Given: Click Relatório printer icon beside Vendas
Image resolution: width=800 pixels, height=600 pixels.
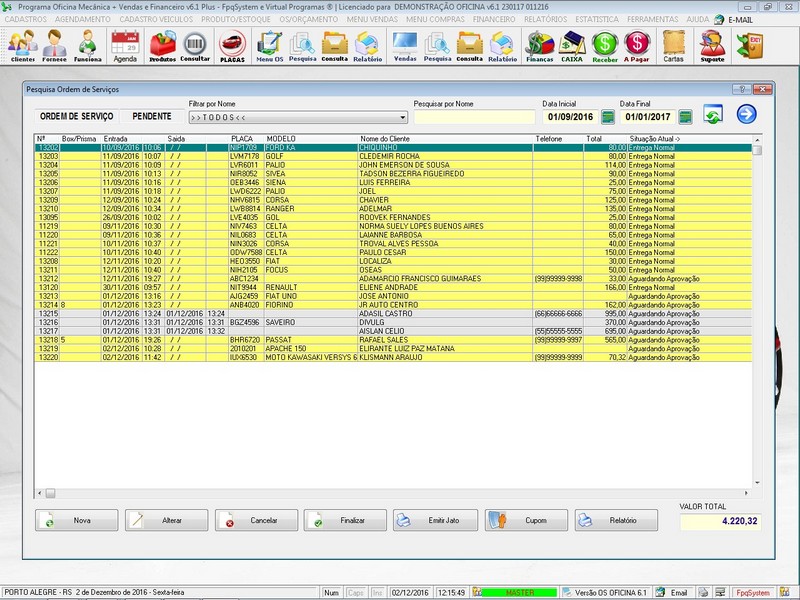Looking at the screenshot, I should (x=367, y=46).
